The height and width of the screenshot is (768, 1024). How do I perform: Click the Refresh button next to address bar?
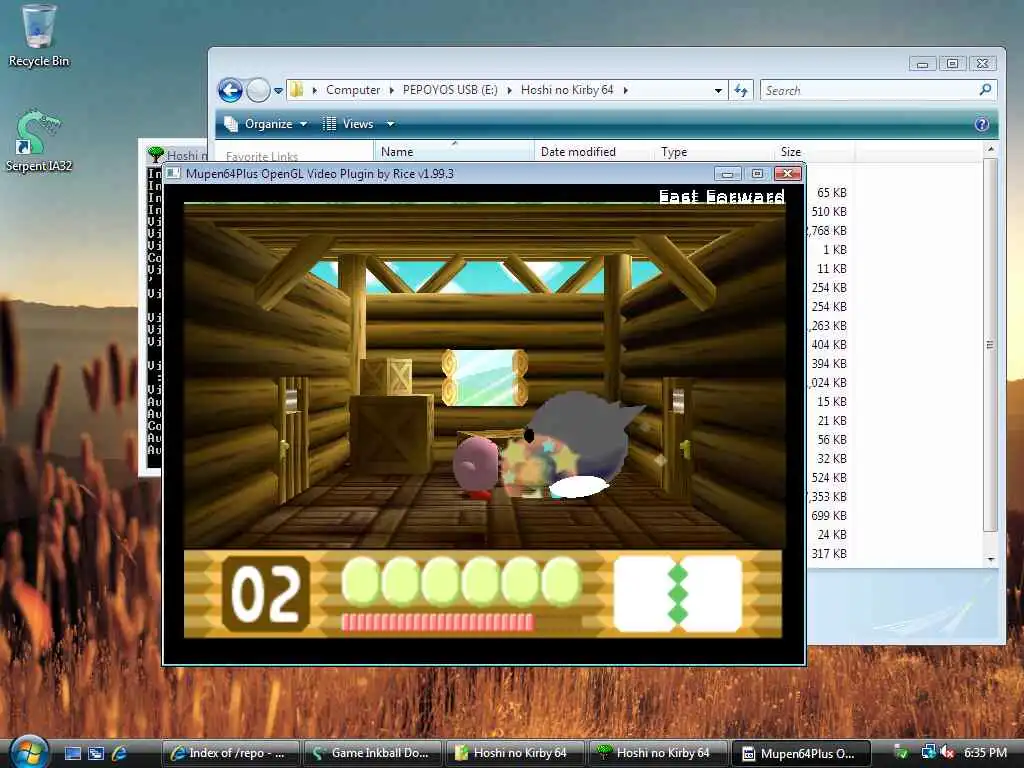[741, 91]
